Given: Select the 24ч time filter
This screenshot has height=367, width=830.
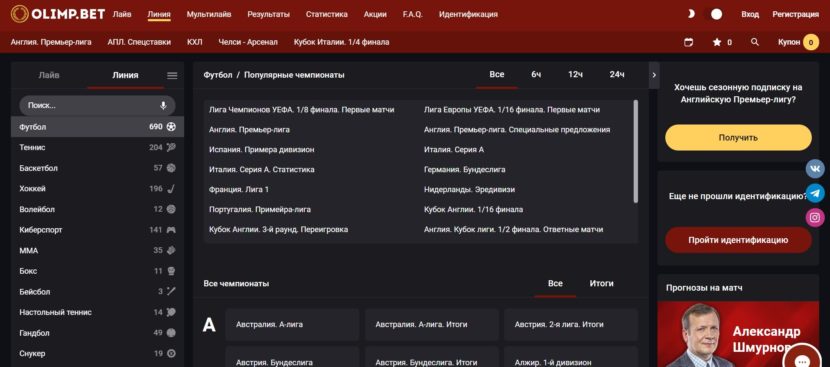Looking at the screenshot, I should click(x=617, y=75).
